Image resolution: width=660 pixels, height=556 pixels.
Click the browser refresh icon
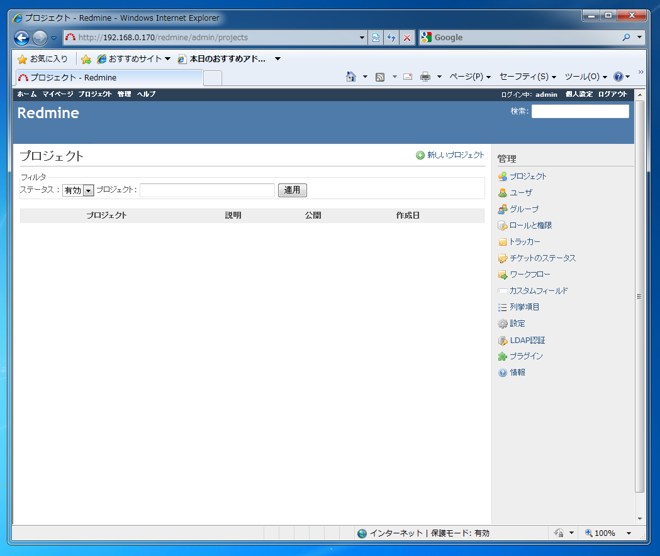tap(391, 37)
